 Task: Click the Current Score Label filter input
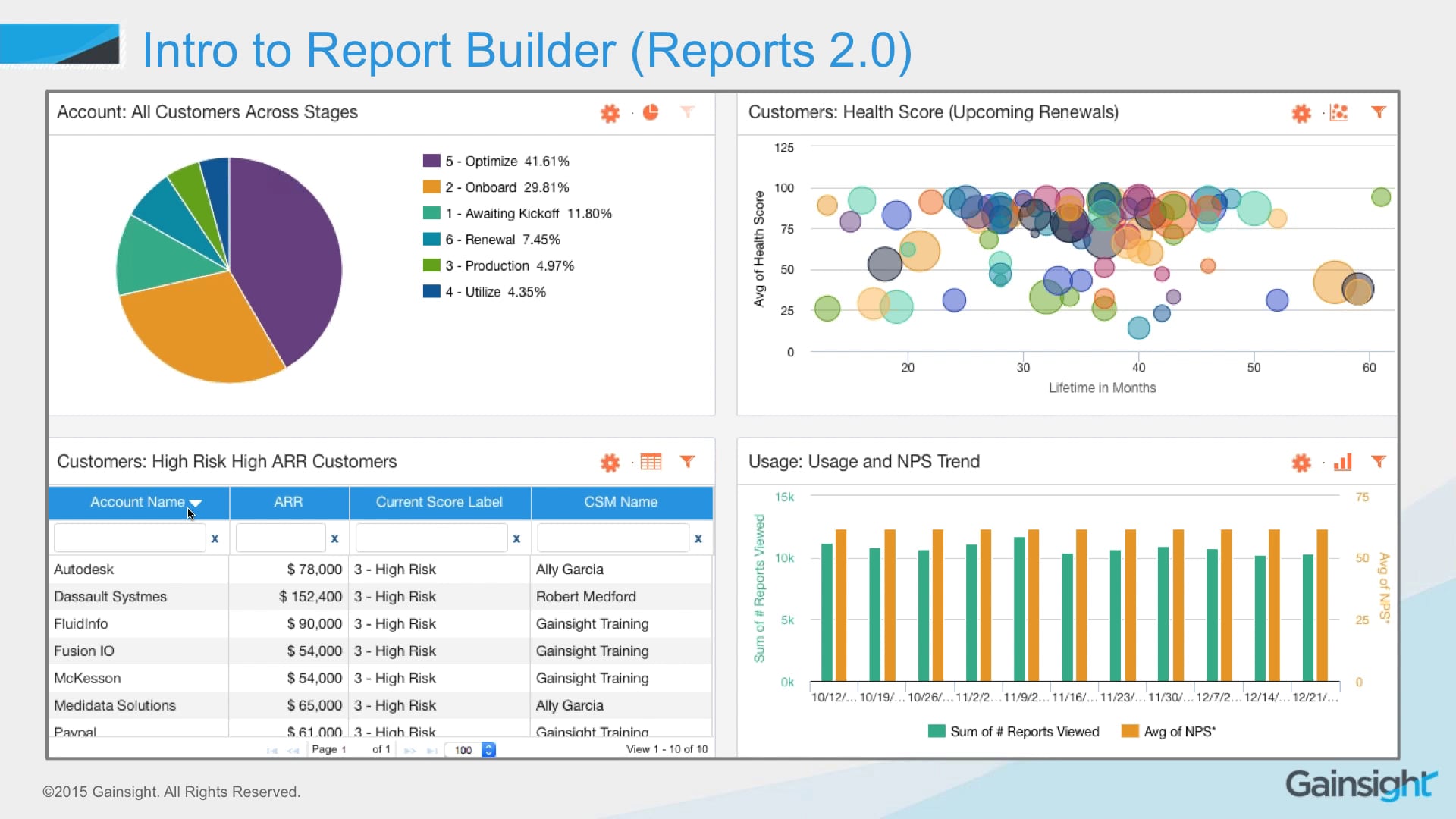click(431, 538)
